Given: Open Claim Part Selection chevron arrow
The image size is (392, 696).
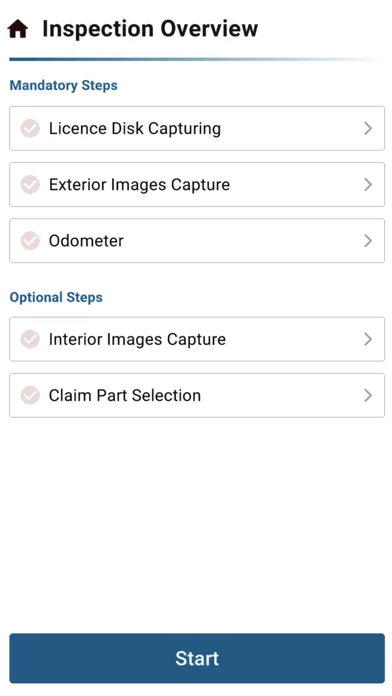Looking at the screenshot, I should click(368, 395).
